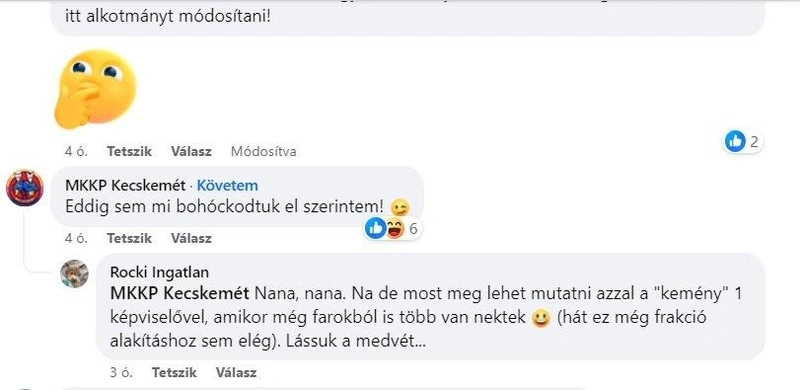Like the sticker comment with Tetszik
Viewport: 800px width, 390px height.
129,152
